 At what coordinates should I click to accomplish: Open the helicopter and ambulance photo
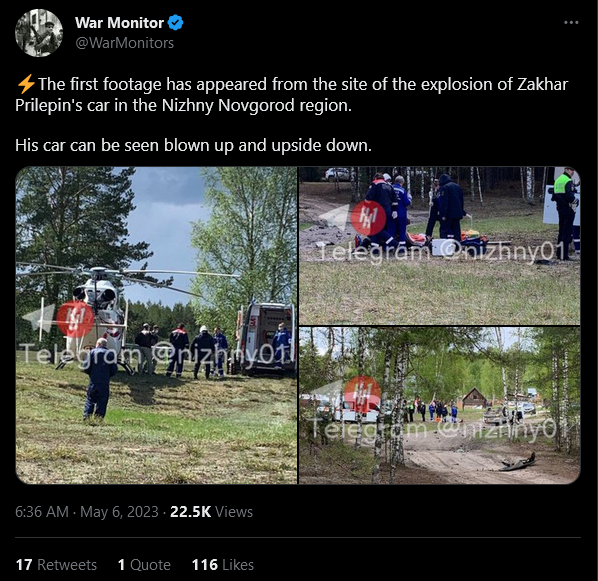pyautogui.click(x=156, y=325)
